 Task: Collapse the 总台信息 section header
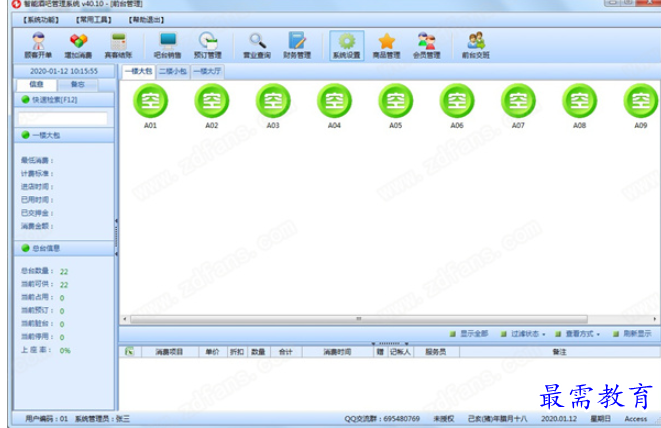64,248
